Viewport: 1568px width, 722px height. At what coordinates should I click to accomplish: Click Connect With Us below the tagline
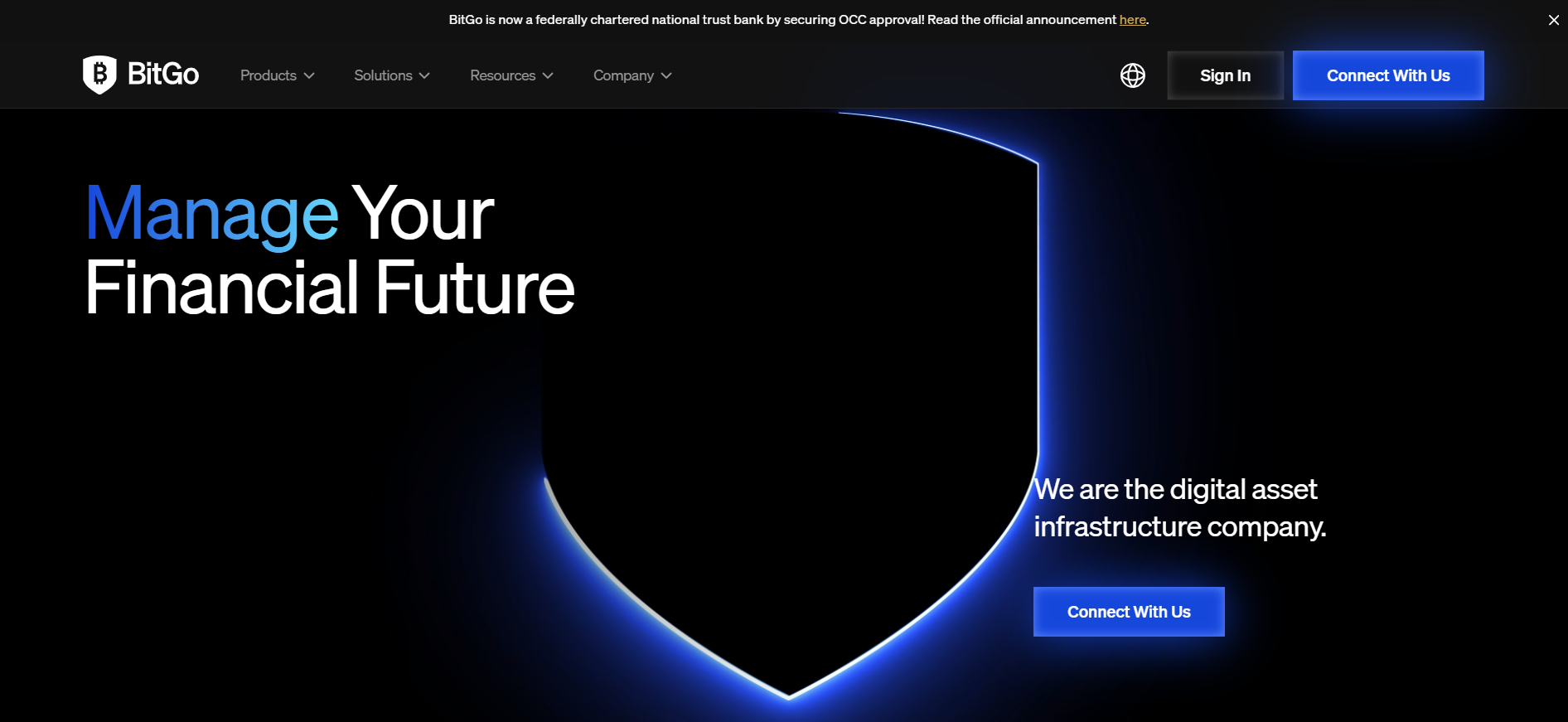1128,612
